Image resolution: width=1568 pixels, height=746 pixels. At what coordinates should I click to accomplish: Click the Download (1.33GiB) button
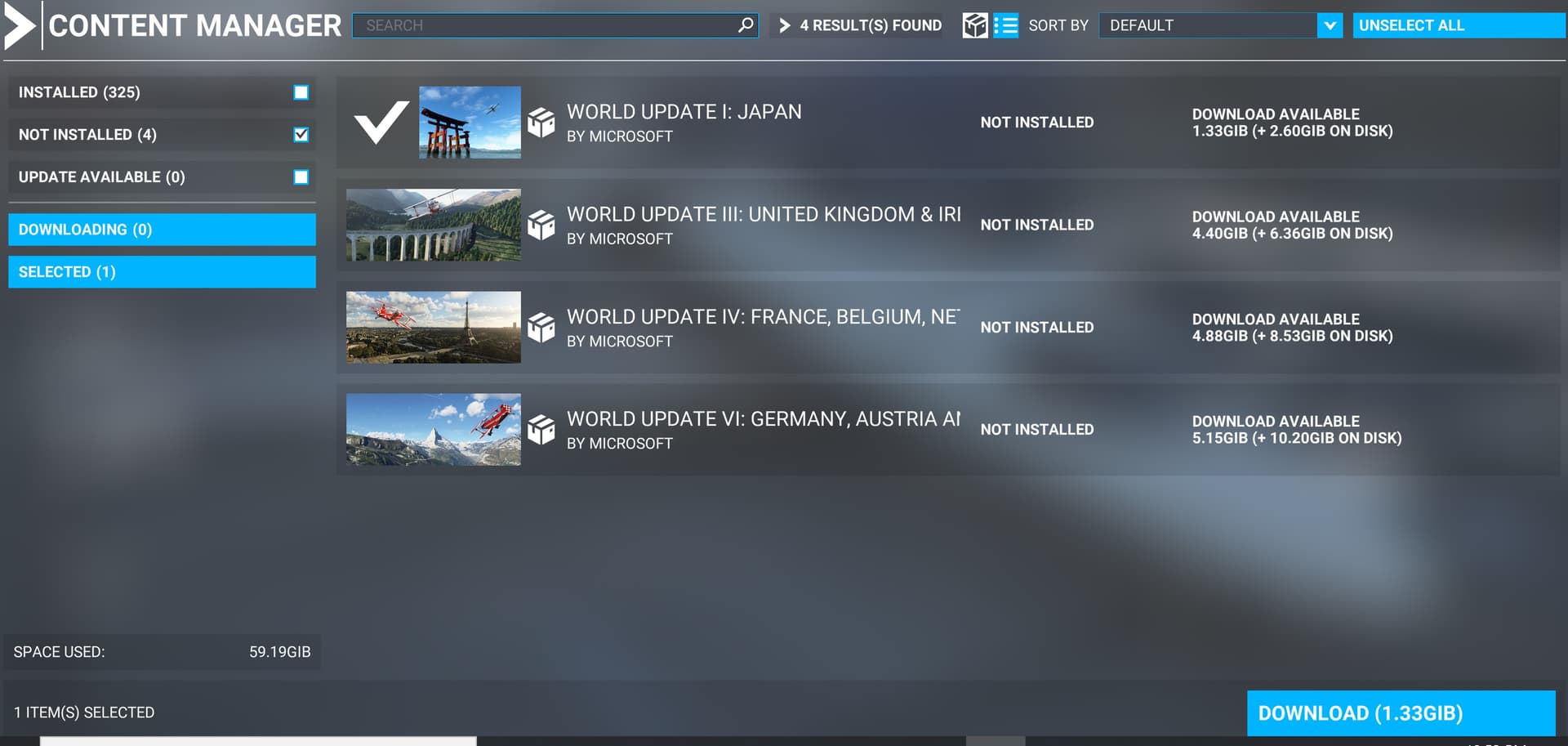tap(1401, 713)
